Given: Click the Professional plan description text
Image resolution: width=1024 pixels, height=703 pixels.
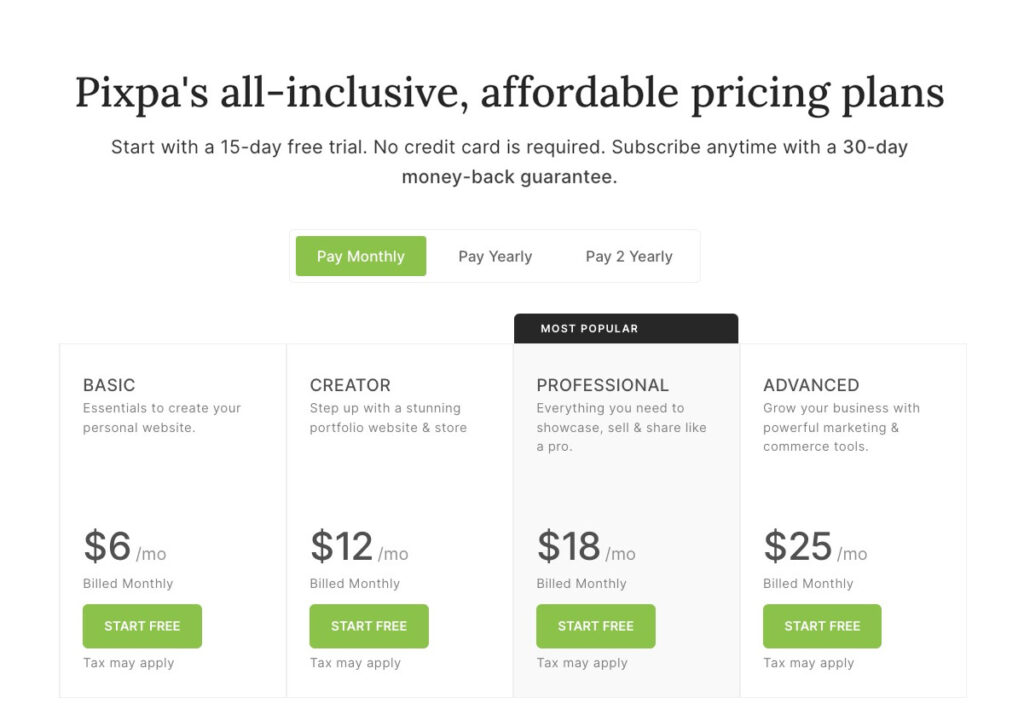Looking at the screenshot, I should [x=621, y=427].
